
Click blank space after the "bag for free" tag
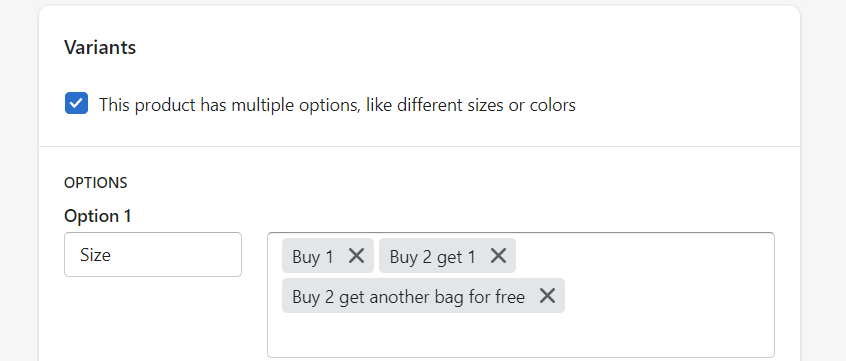click(x=669, y=296)
